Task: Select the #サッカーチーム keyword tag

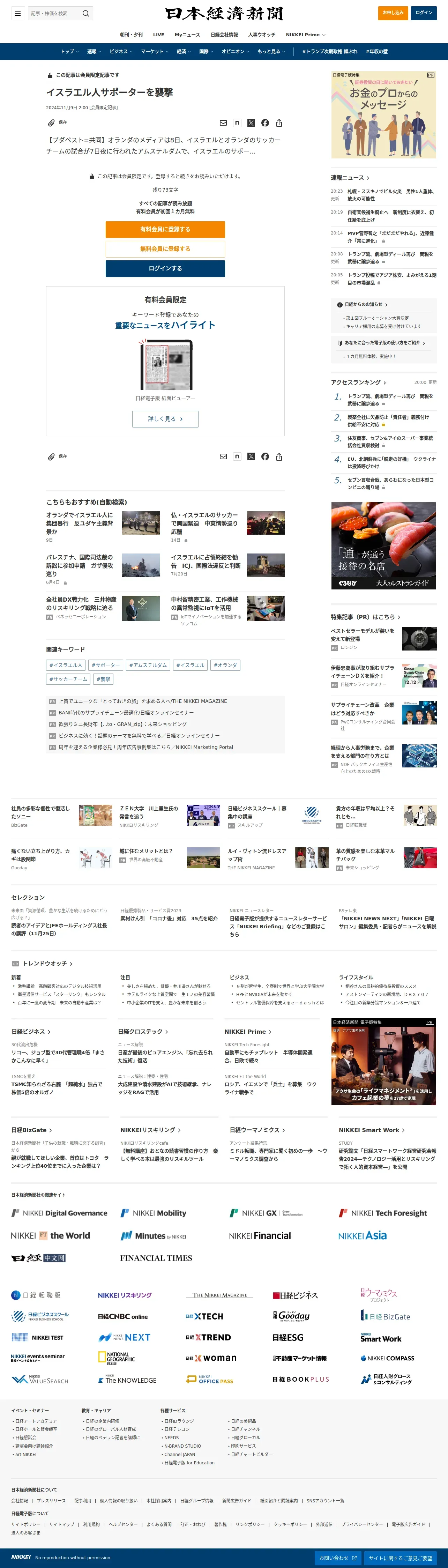Action: (x=68, y=679)
